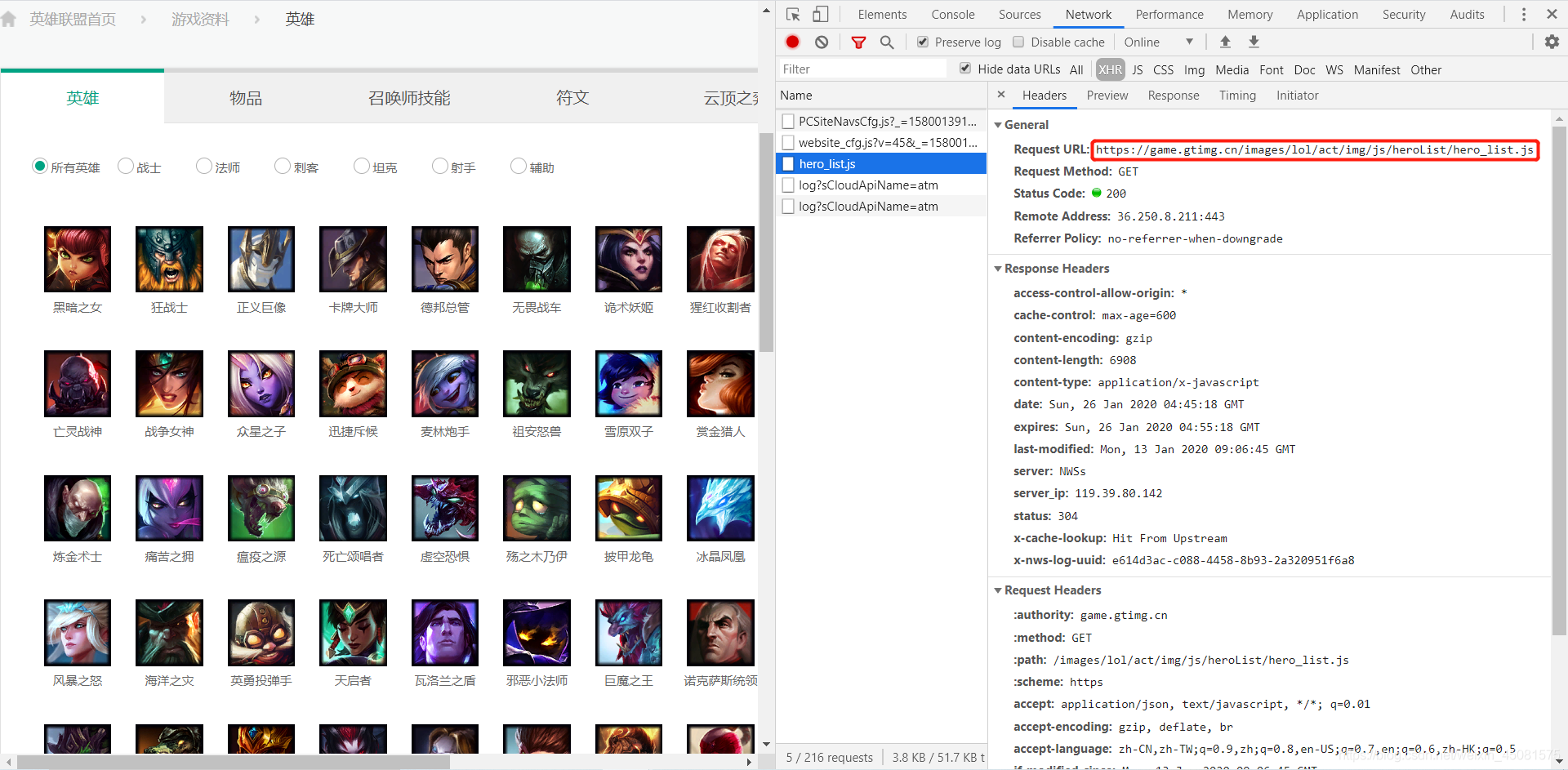Open the Timing tab
1568x770 pixels.
coord(1238,95)
